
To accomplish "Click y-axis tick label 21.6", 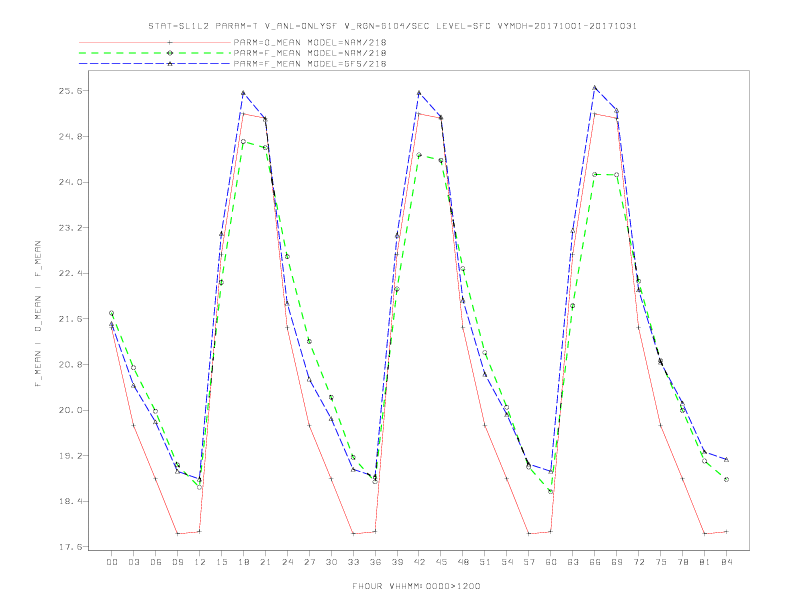I will point(69,319).
